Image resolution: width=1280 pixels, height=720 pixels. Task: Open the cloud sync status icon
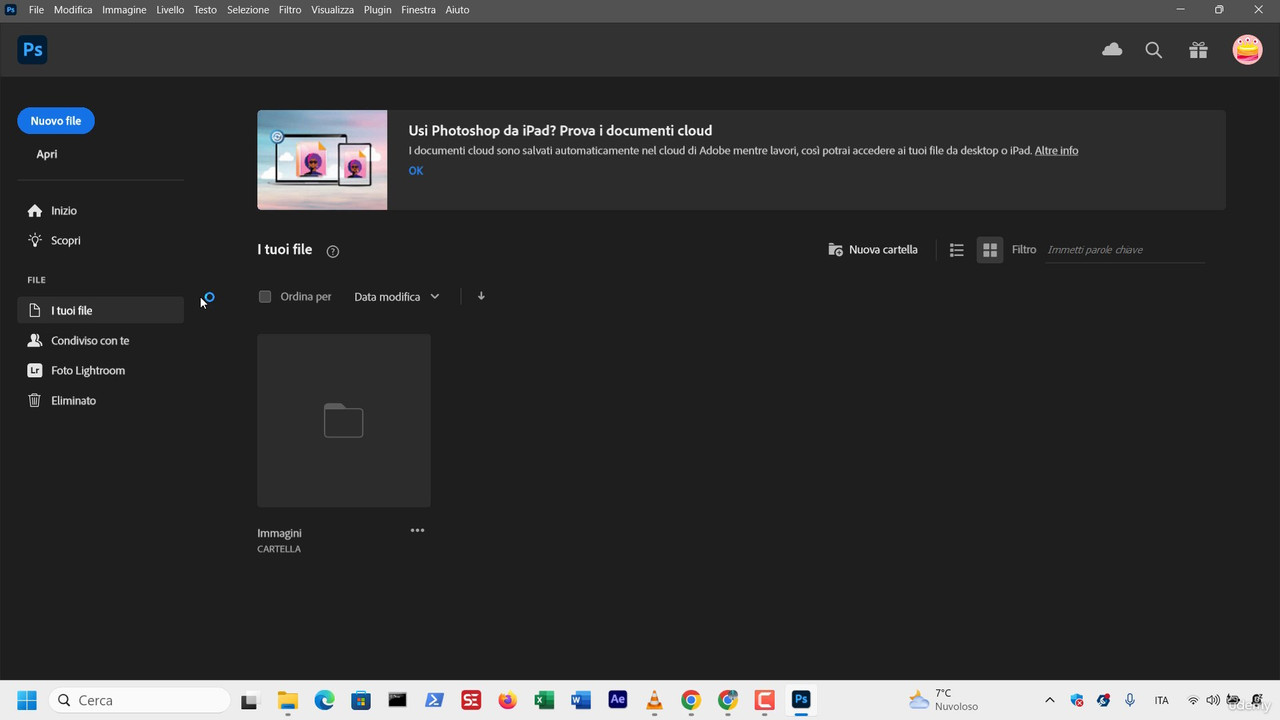click(1112, 50)
